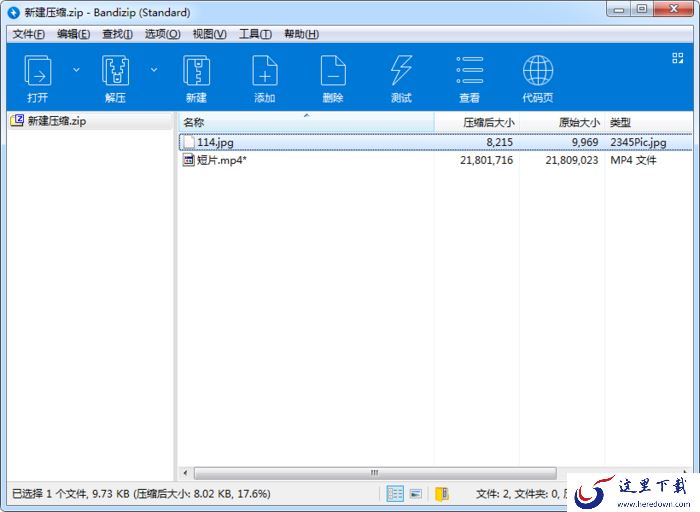The image size is (700, 512).
Task: Click the selection summary text in status bar
Action: coord(141,494)
